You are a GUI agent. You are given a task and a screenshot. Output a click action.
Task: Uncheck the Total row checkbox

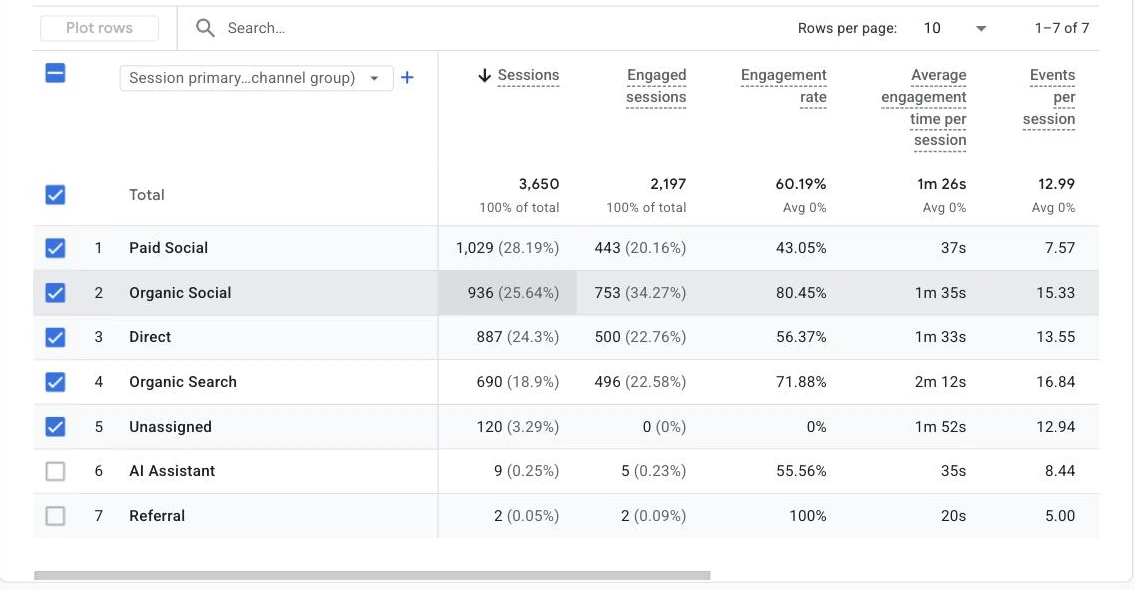coord(55,195)
